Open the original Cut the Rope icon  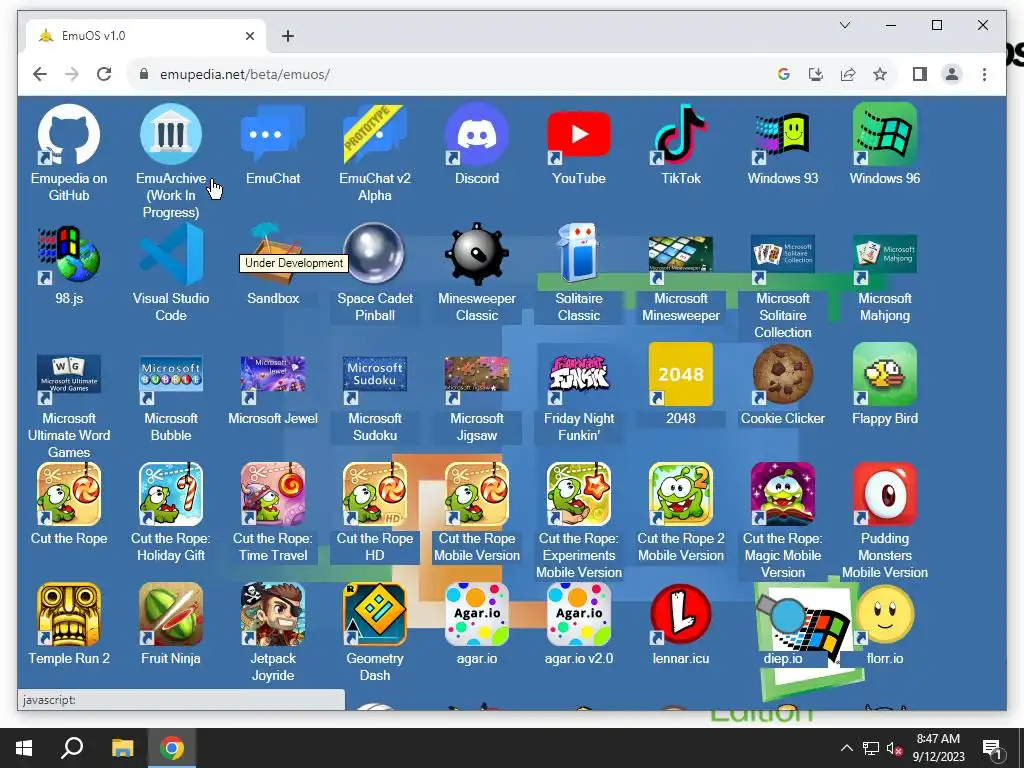69,494
